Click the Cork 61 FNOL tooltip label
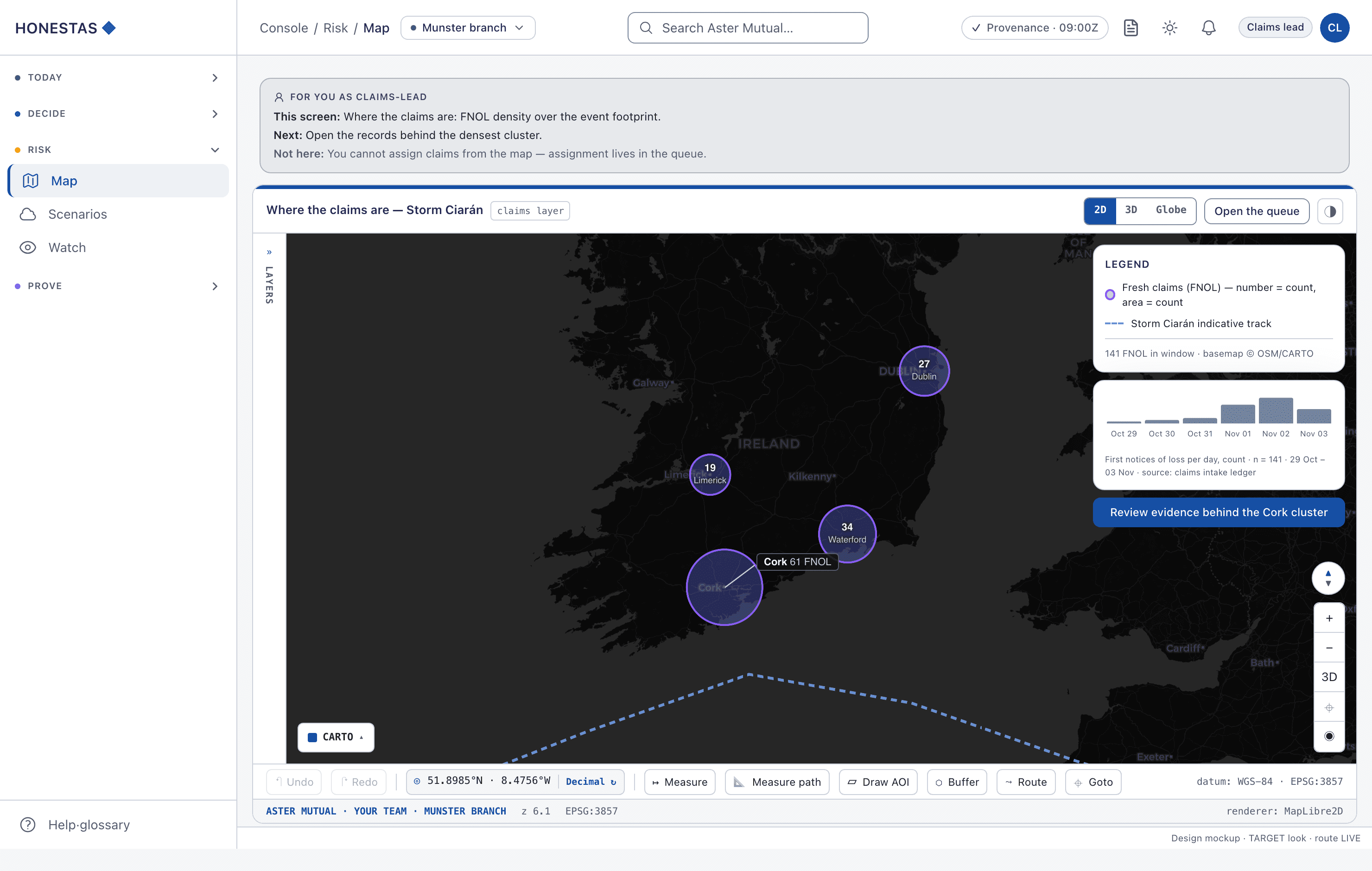The image size is (1372, 871). click(x=797, y=562)
